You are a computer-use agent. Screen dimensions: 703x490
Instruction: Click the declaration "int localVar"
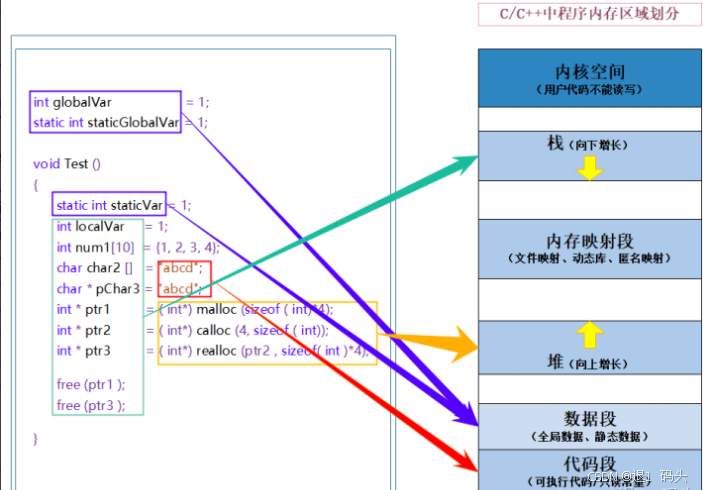coord(91,226)
